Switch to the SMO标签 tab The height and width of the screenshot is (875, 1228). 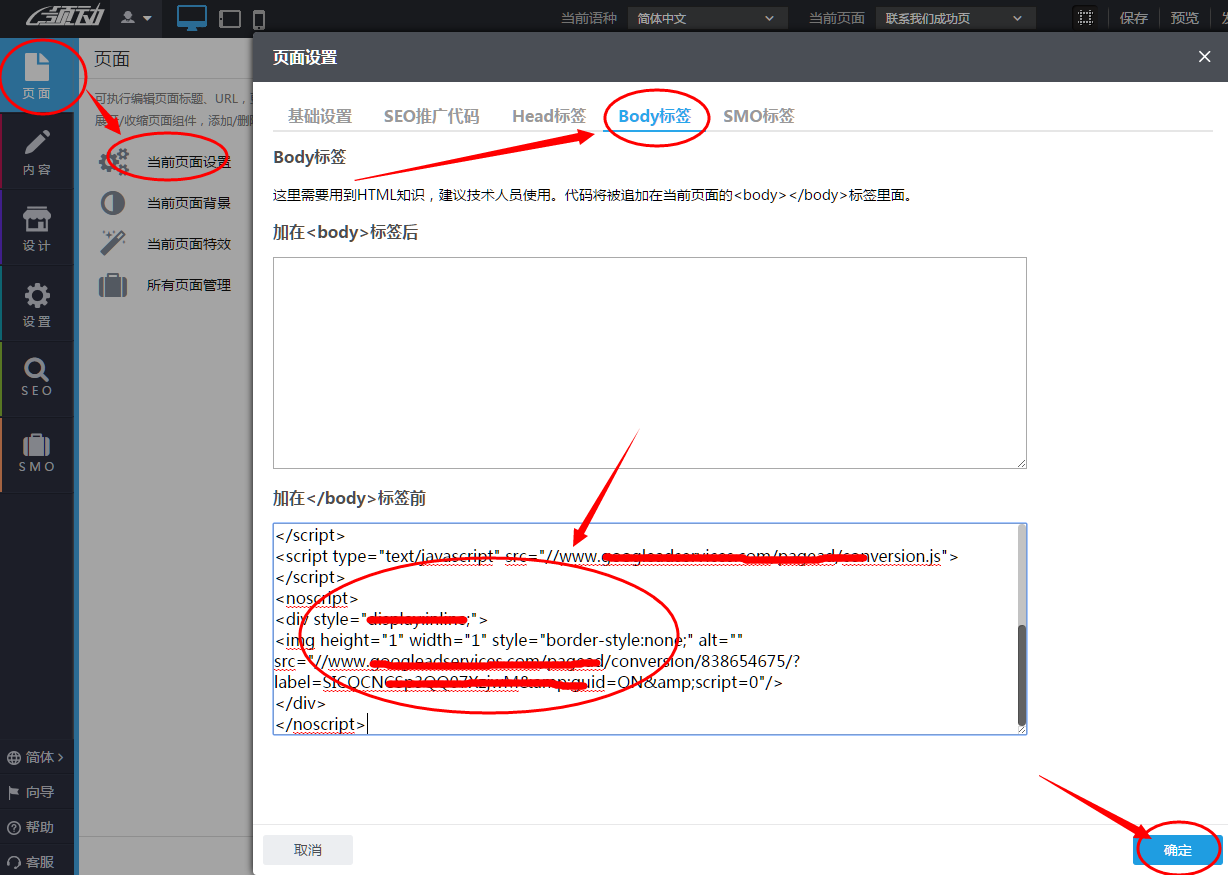click(759, 115)
